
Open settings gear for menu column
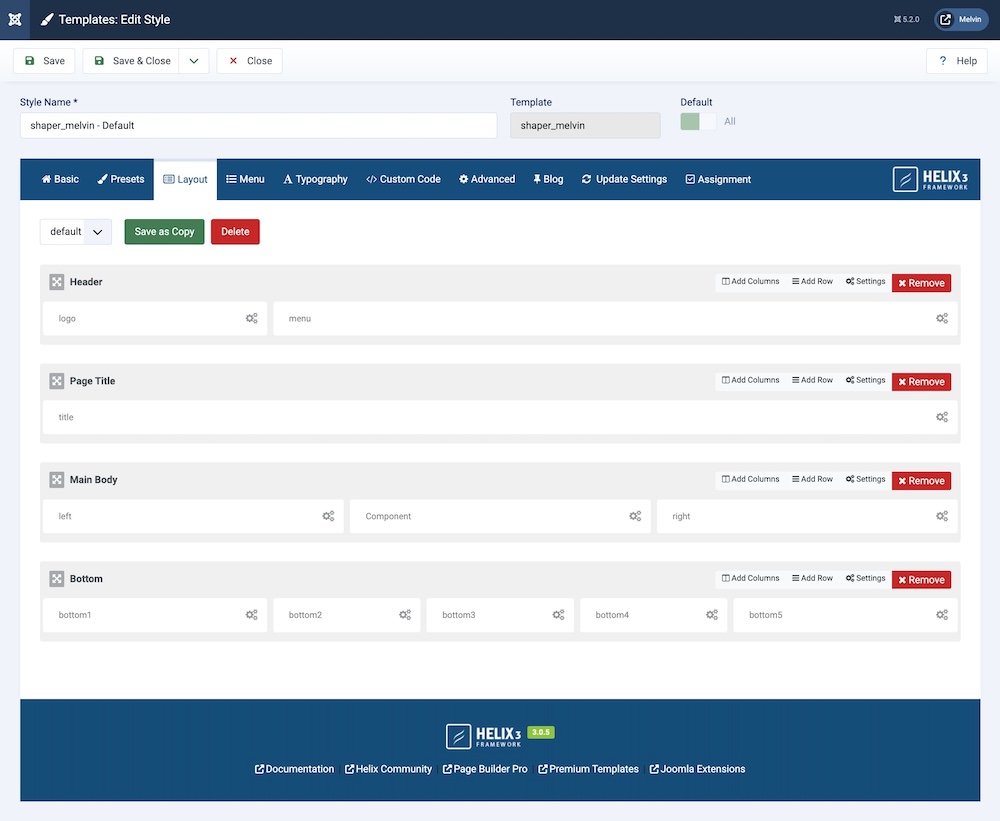coord(941,318)
